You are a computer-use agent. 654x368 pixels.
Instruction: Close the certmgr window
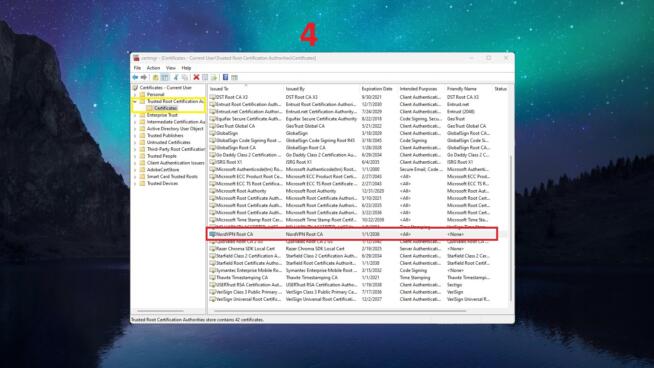pos(506,58)
